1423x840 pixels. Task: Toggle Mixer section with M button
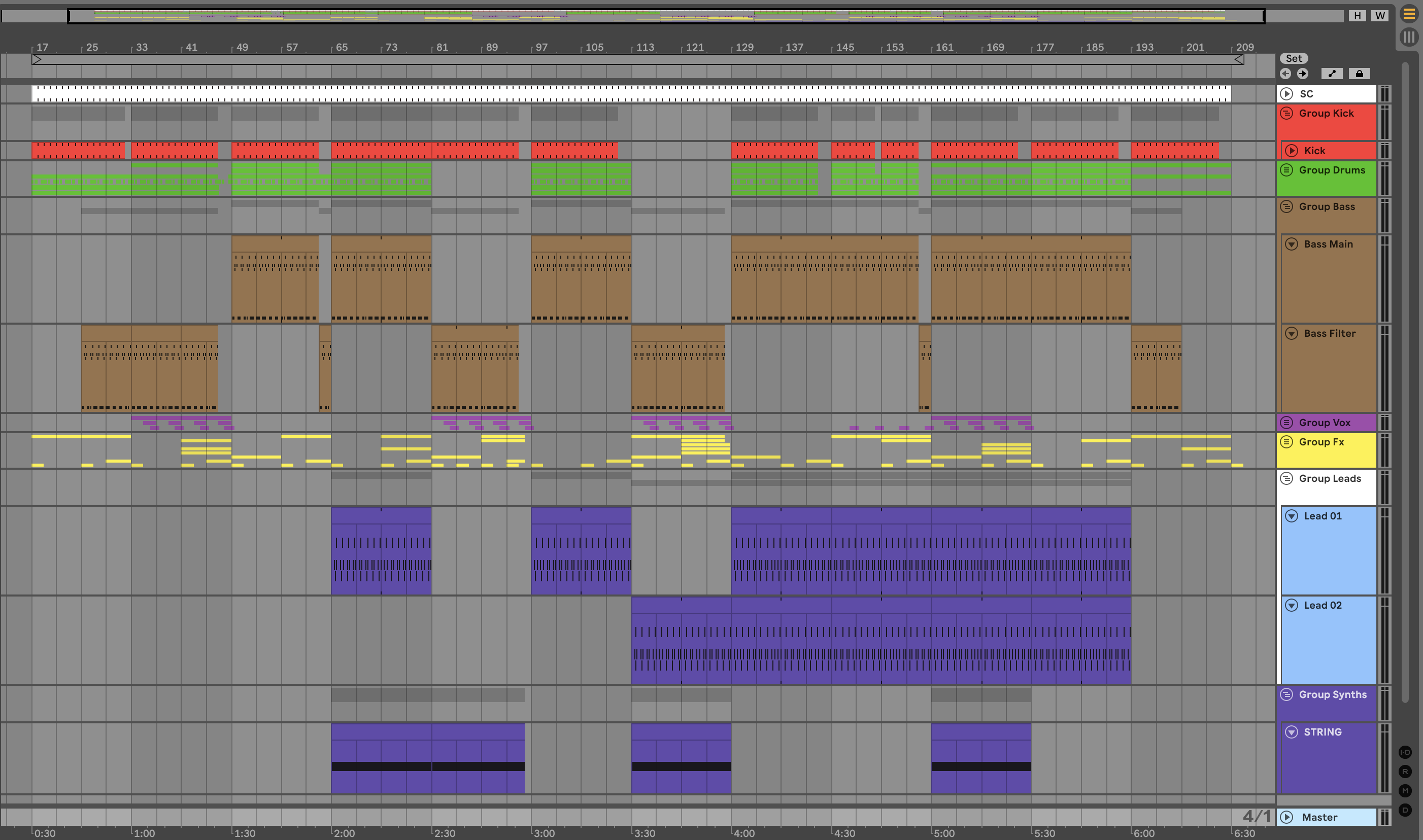click(x=1405, y=791)
